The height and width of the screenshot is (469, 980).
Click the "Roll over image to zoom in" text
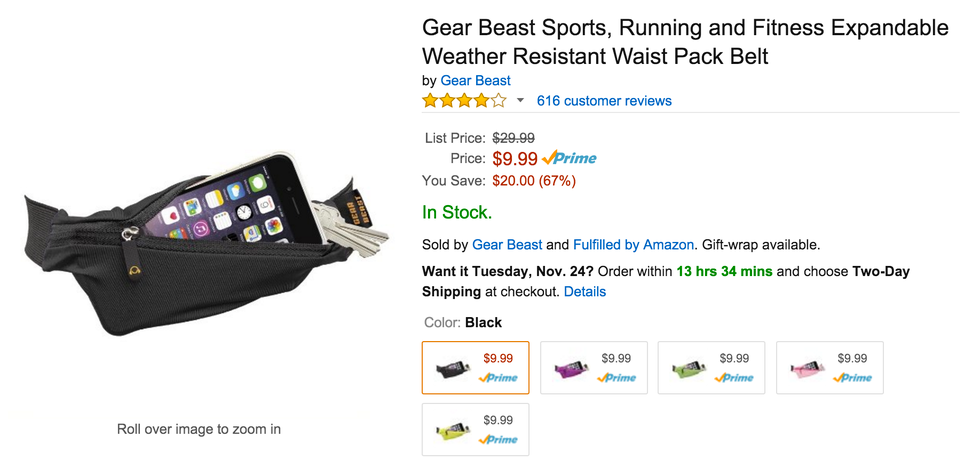point(199,429)
